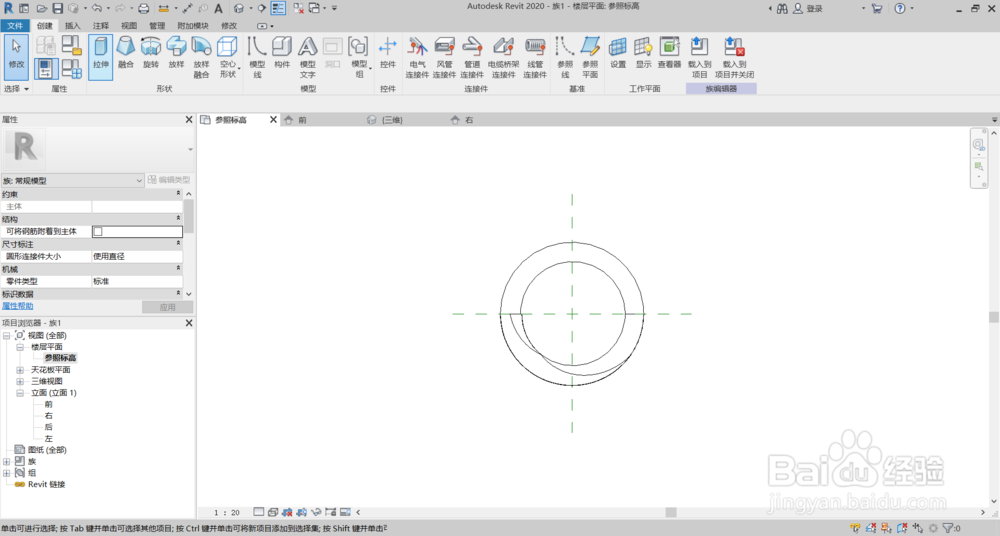Start the 模型线 (Model Line) tool

tap(257, 57)
